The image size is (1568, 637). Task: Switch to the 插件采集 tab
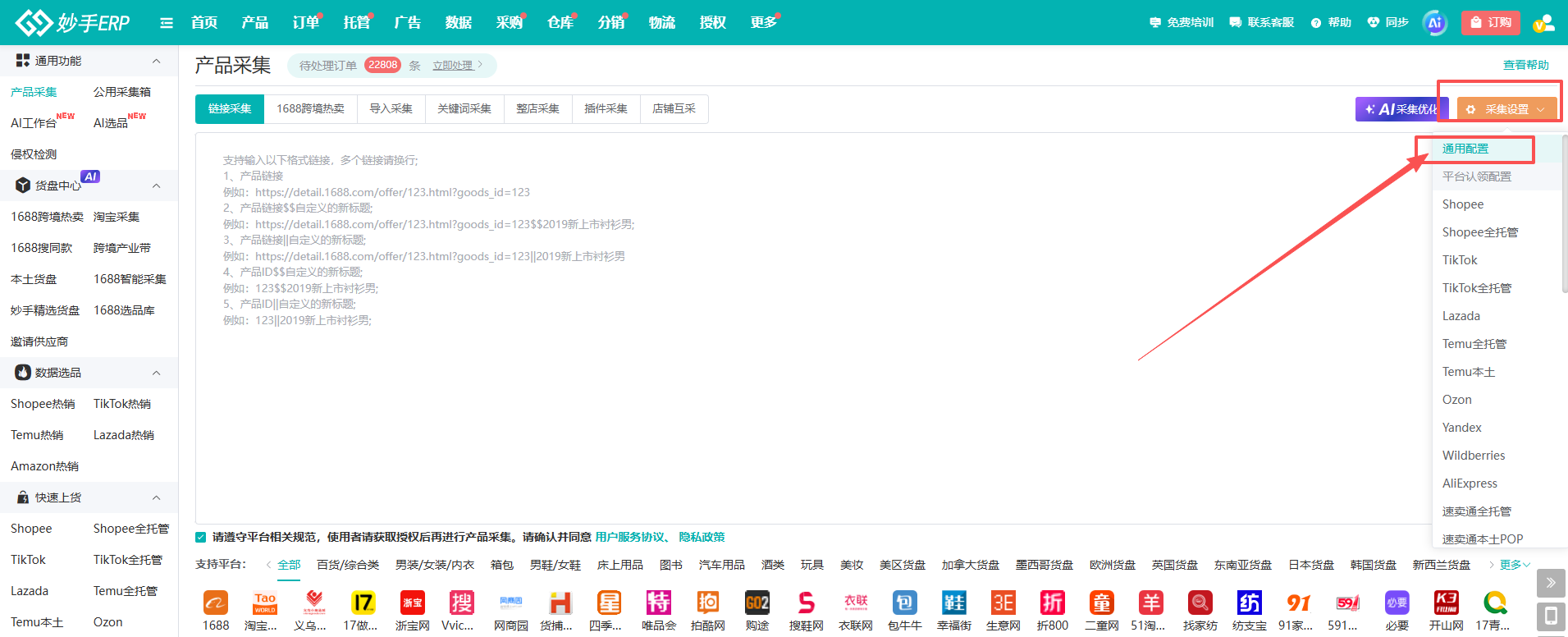[x=606, y=109]
